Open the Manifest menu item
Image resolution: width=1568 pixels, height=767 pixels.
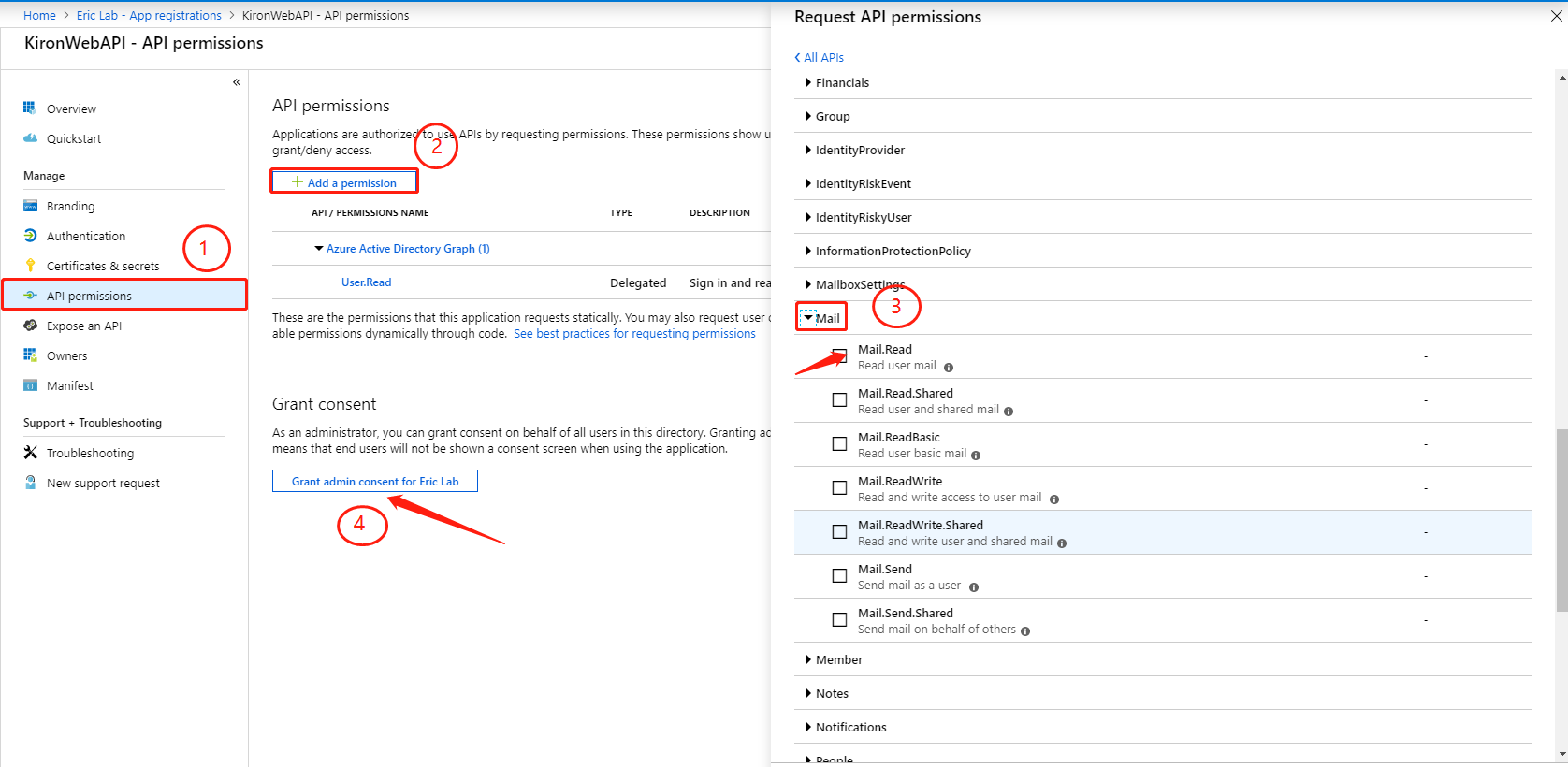pos(69,385)
